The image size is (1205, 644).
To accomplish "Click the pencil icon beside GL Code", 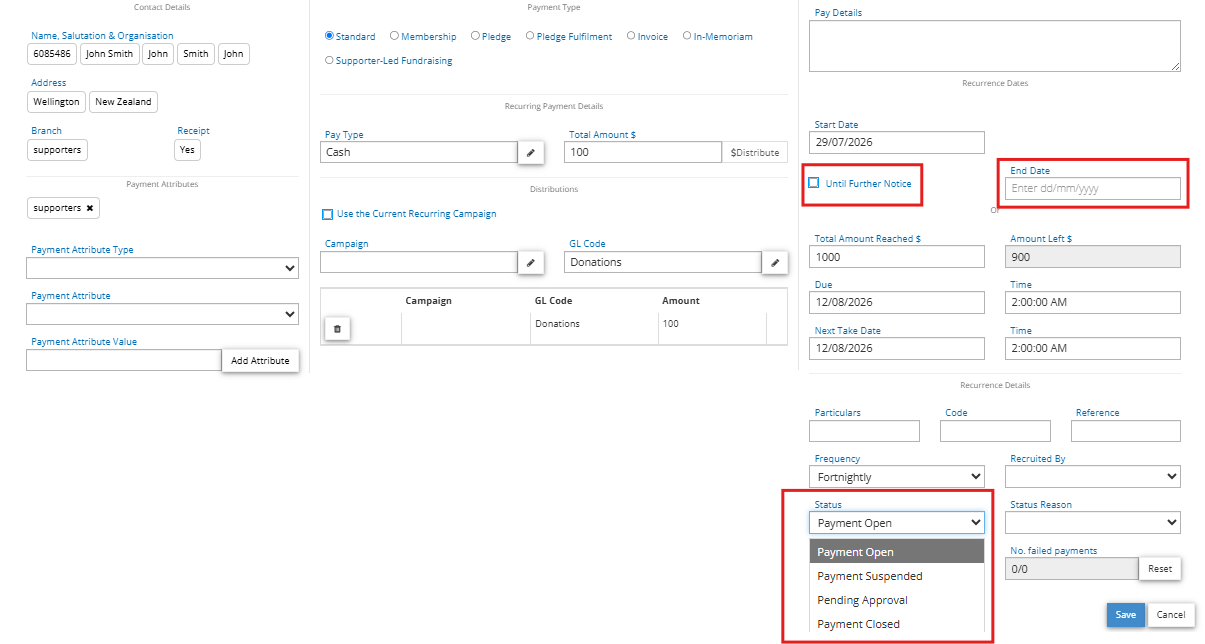I will coord(775,262).
